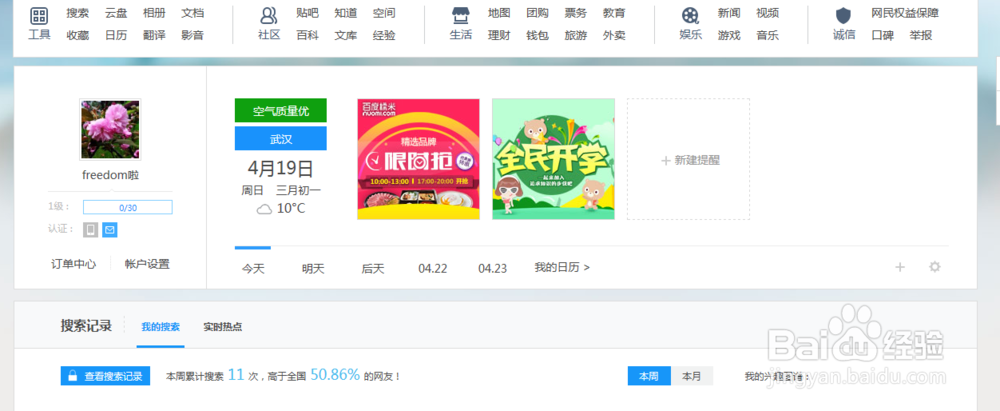Open the 视频 link
Viewport: 1000px width, 411px height.
(x=767, y=13)
